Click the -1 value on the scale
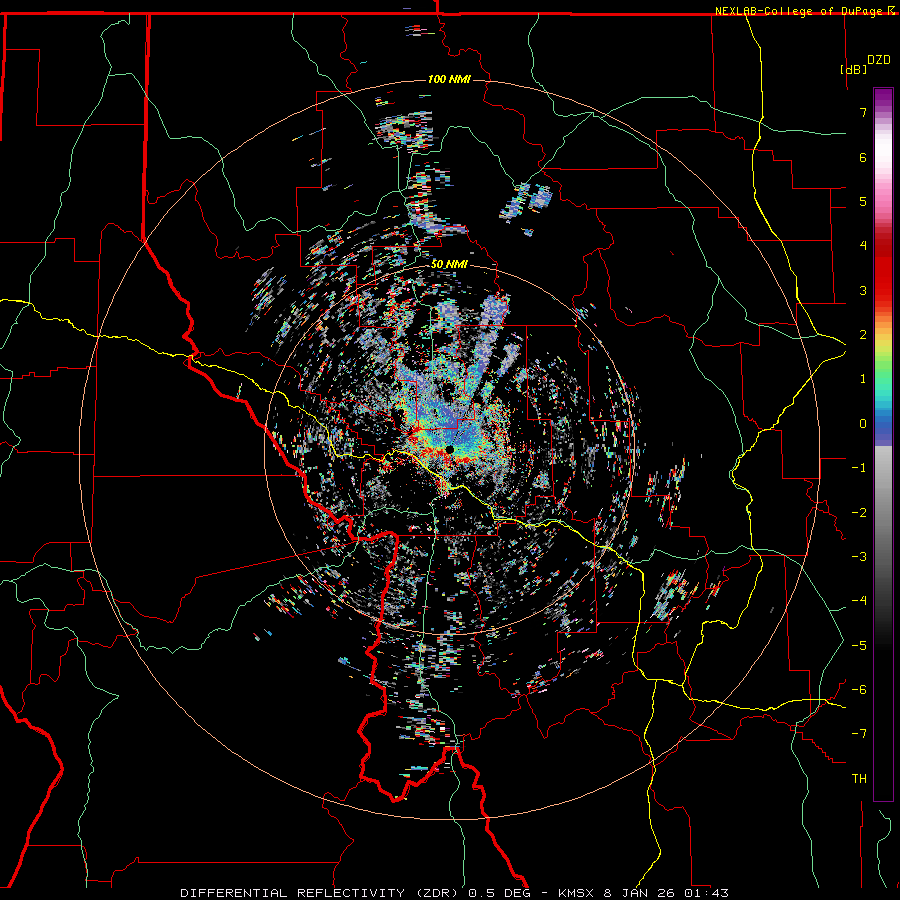This screenshot has height=900, width=900. [859, 468]
